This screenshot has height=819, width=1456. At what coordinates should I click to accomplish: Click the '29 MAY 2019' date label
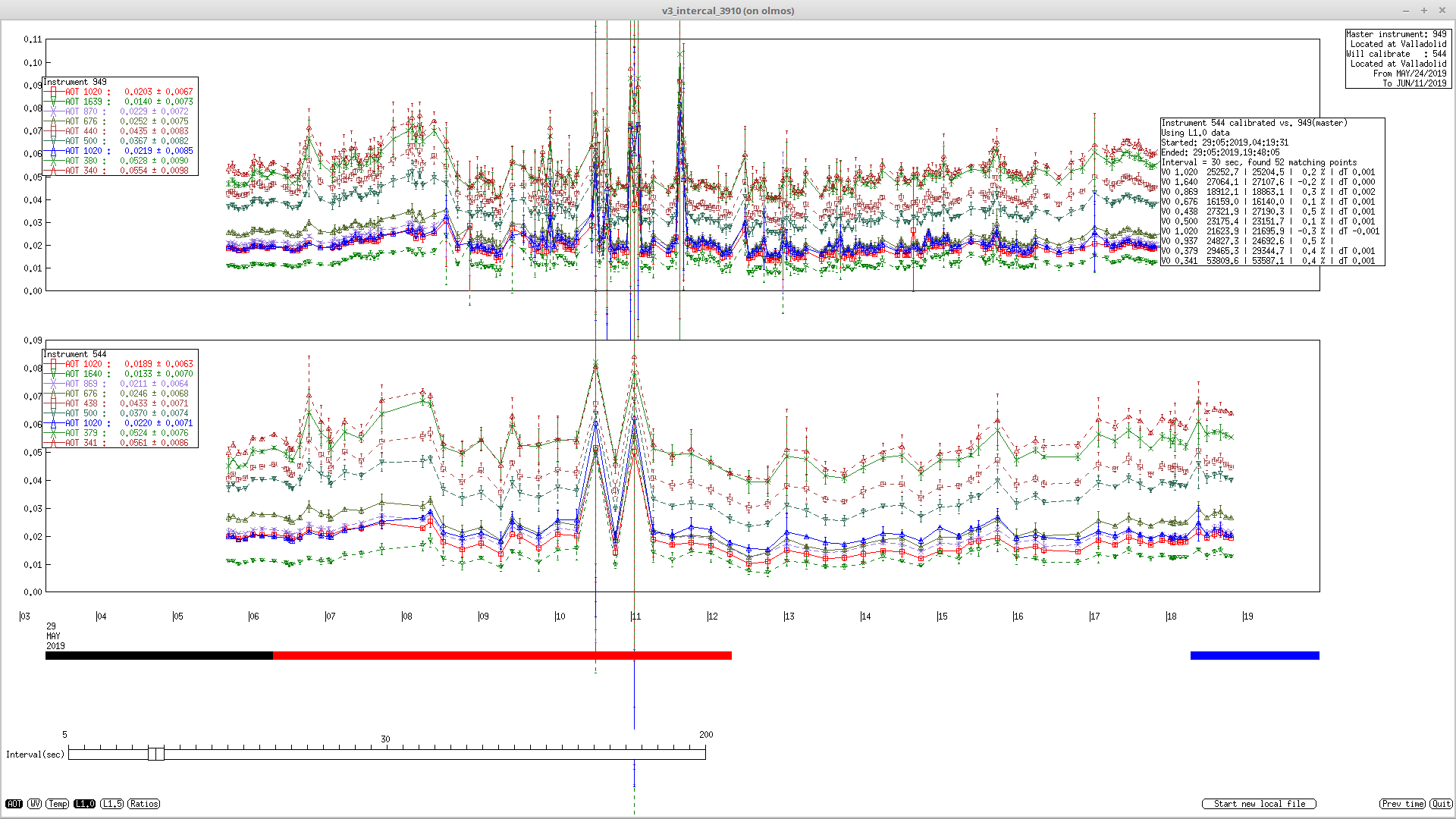[x=55, y=636]
